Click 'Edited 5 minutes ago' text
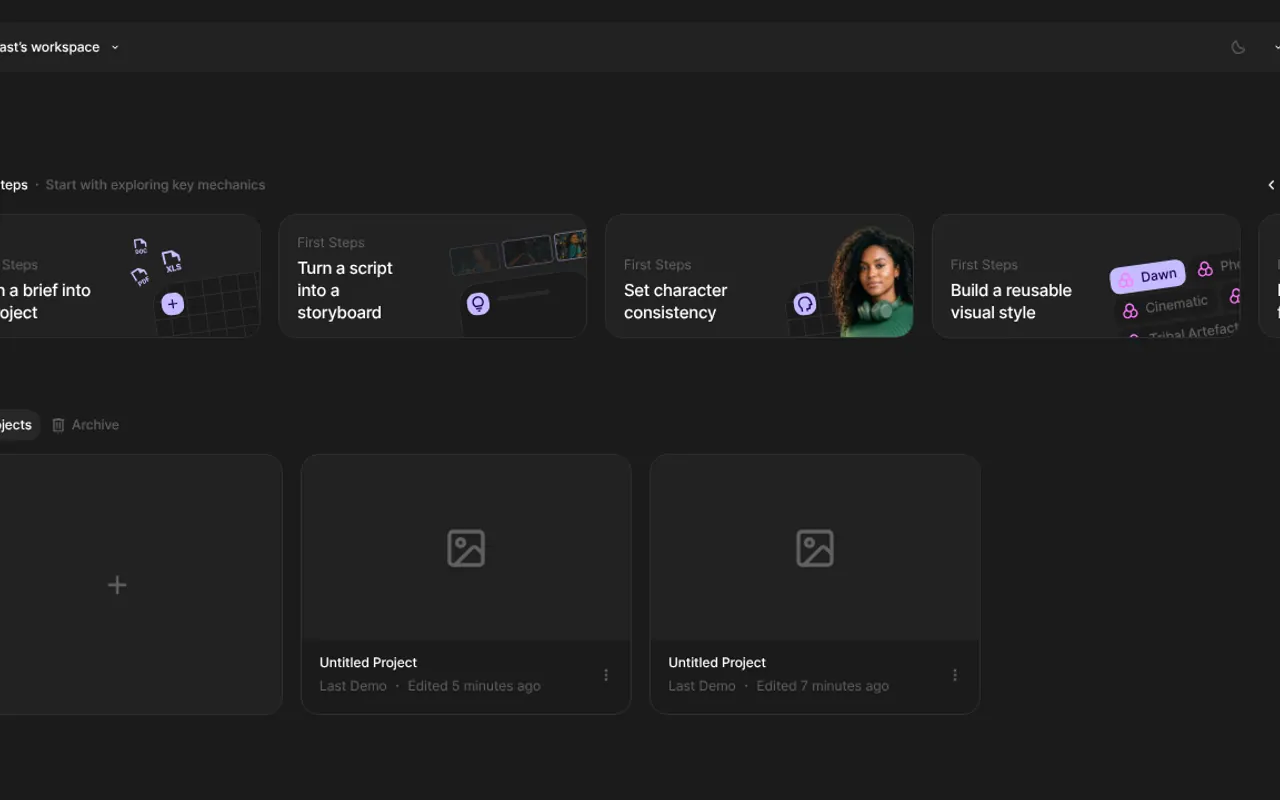The width and height of the screenshot is (1280, 800). point(474,686)
